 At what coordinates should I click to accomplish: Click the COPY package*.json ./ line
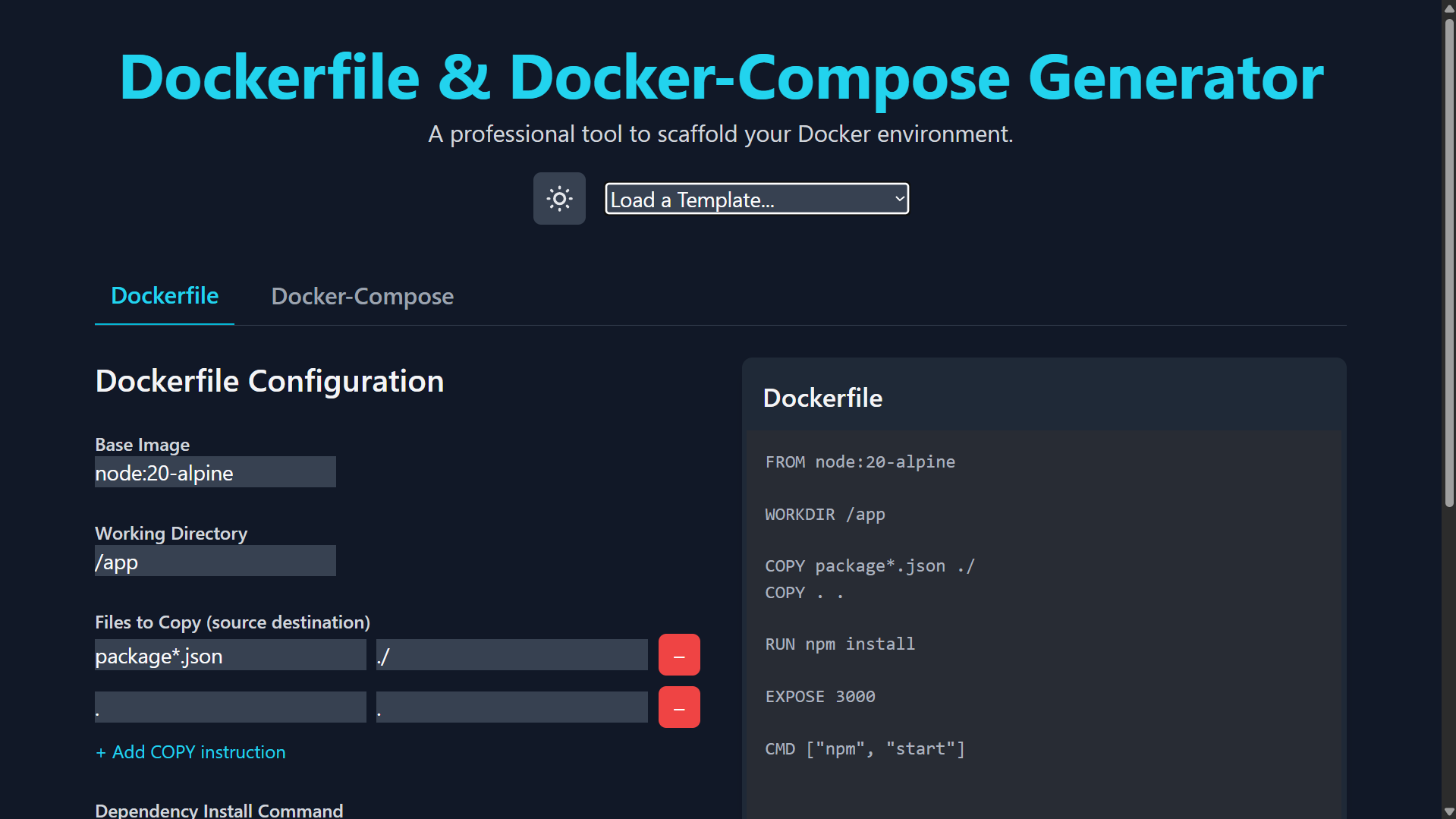coord(870,566)
